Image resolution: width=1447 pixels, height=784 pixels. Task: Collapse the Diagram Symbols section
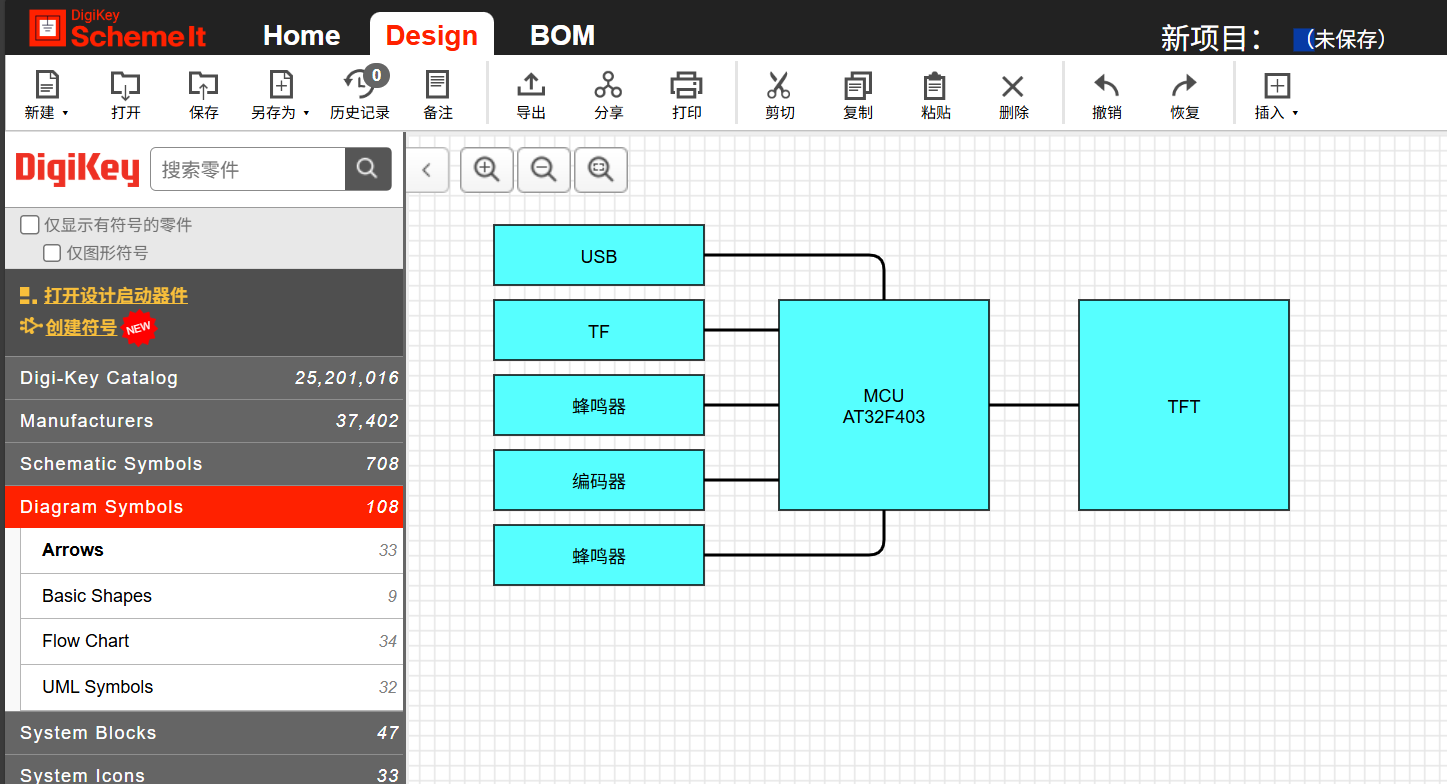[x=204, y=507]
